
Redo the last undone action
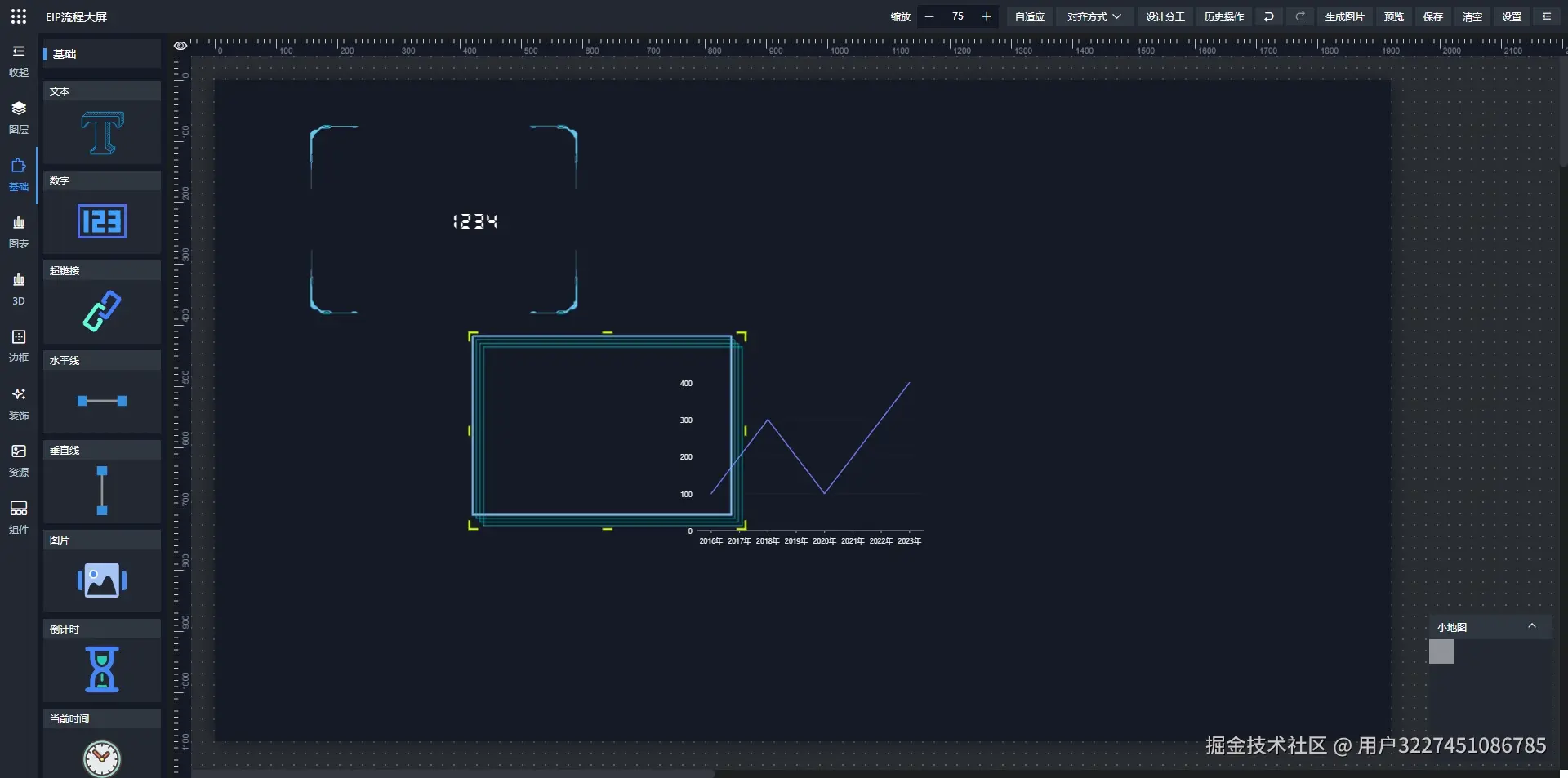[x=1300, y=16]
